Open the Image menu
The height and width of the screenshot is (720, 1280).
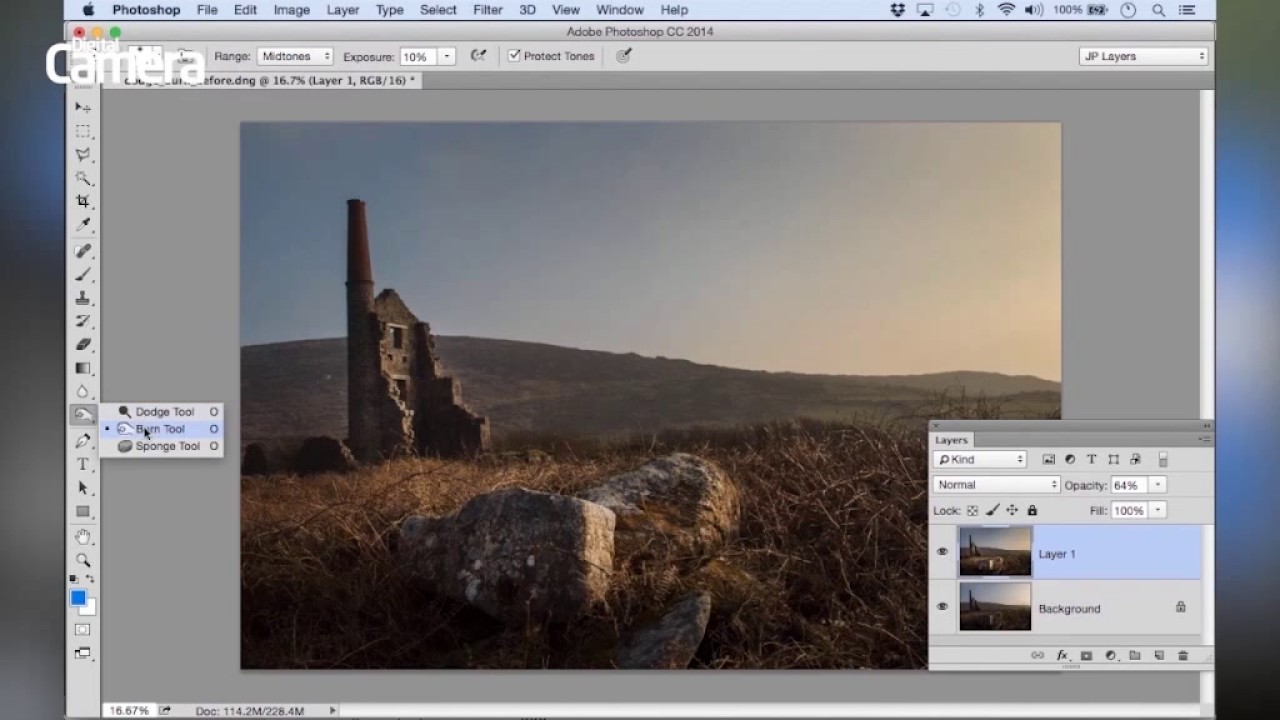point(292,10)
